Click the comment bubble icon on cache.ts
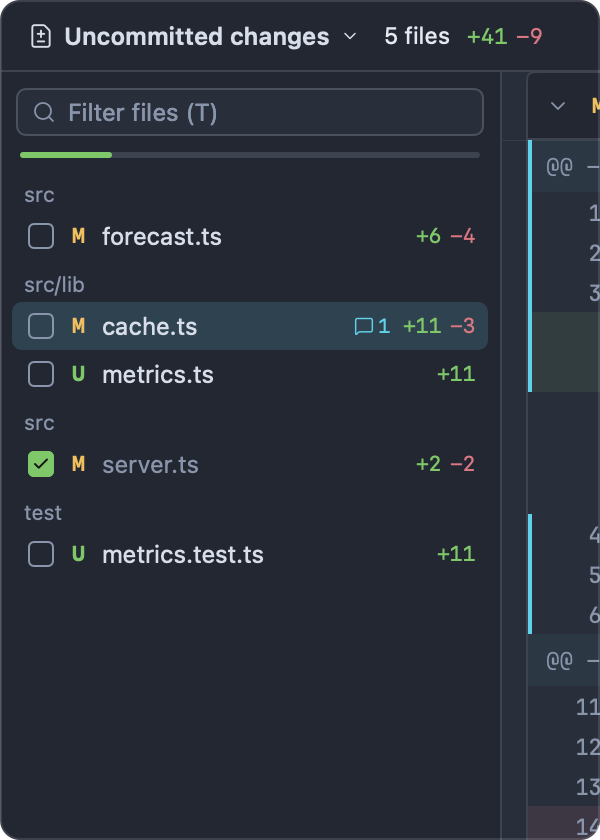Viewport: 600px width, 840px height. pyautogui.click(x=364, y=326)
